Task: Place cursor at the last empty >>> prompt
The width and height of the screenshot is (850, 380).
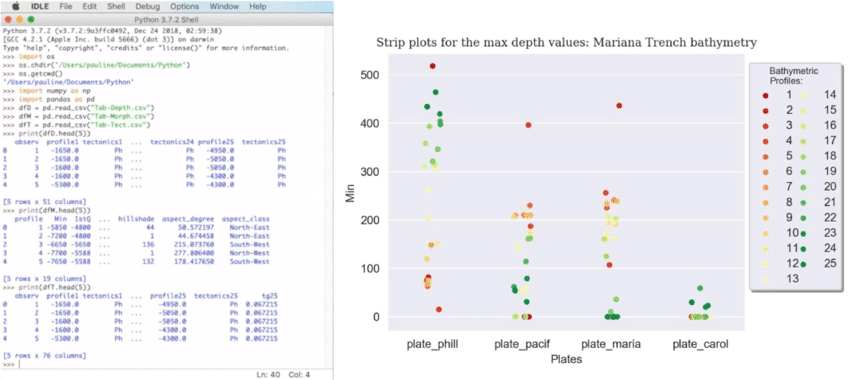Action: click(20, 365)
